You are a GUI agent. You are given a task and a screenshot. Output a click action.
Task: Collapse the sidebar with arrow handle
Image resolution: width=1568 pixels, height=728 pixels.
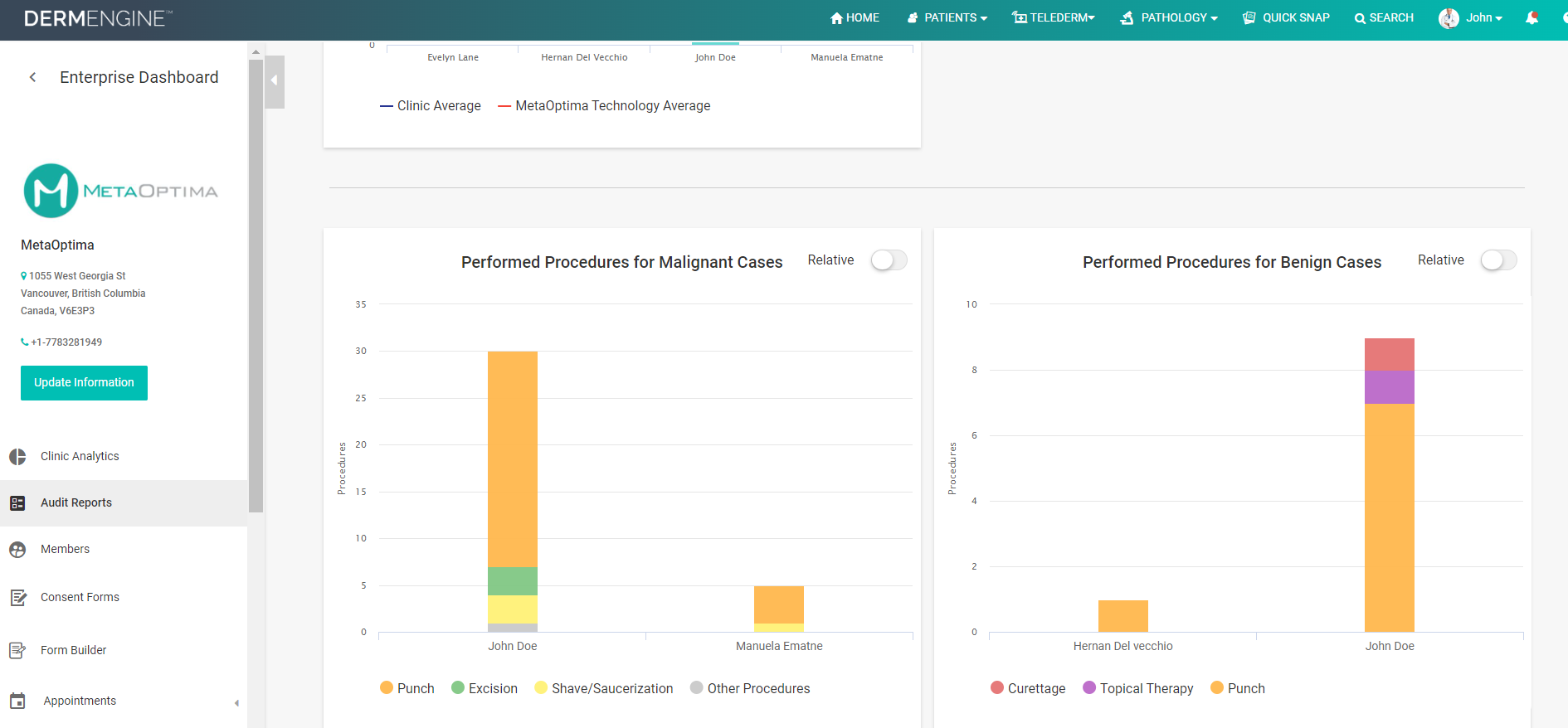click(275, 81)
